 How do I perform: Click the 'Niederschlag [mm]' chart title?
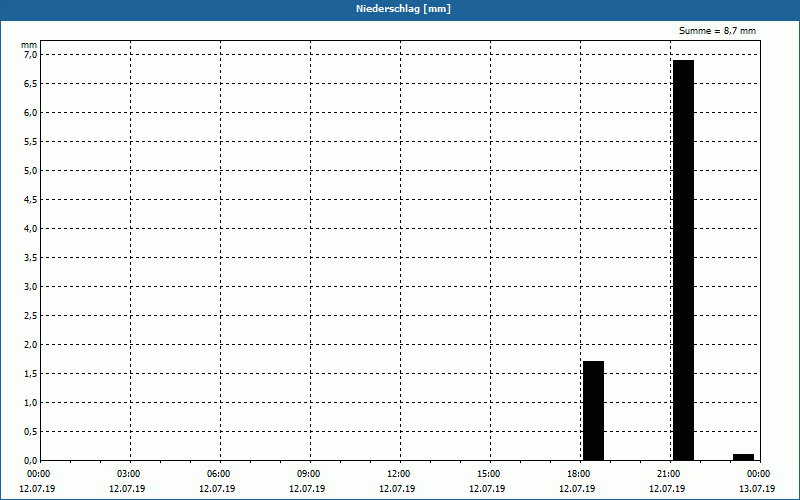403,9
